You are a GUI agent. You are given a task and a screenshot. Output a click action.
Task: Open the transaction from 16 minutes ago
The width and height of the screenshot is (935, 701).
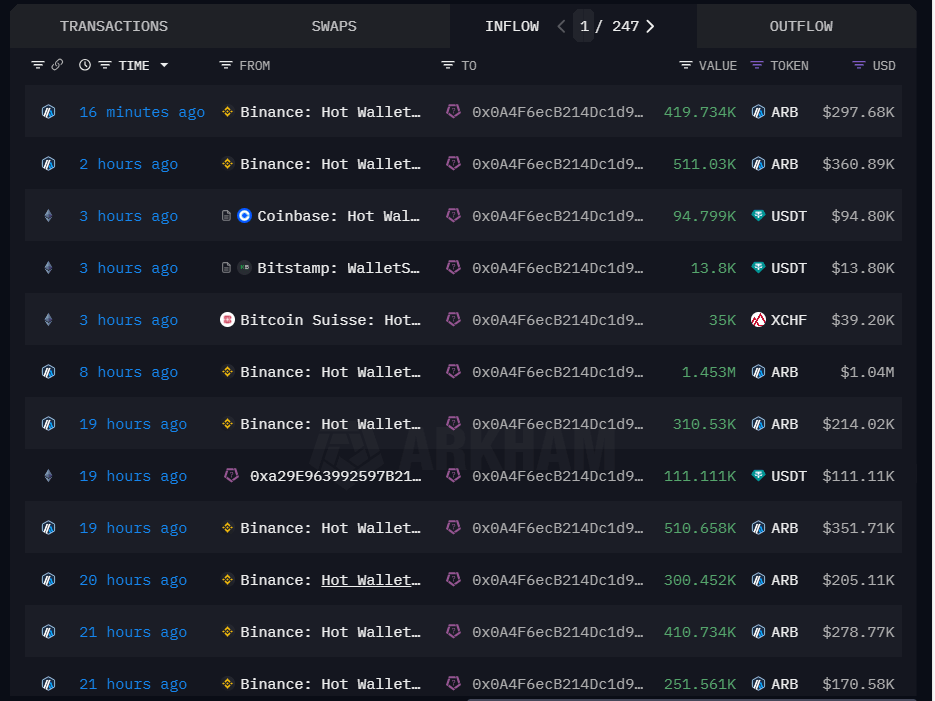(141, 112)
